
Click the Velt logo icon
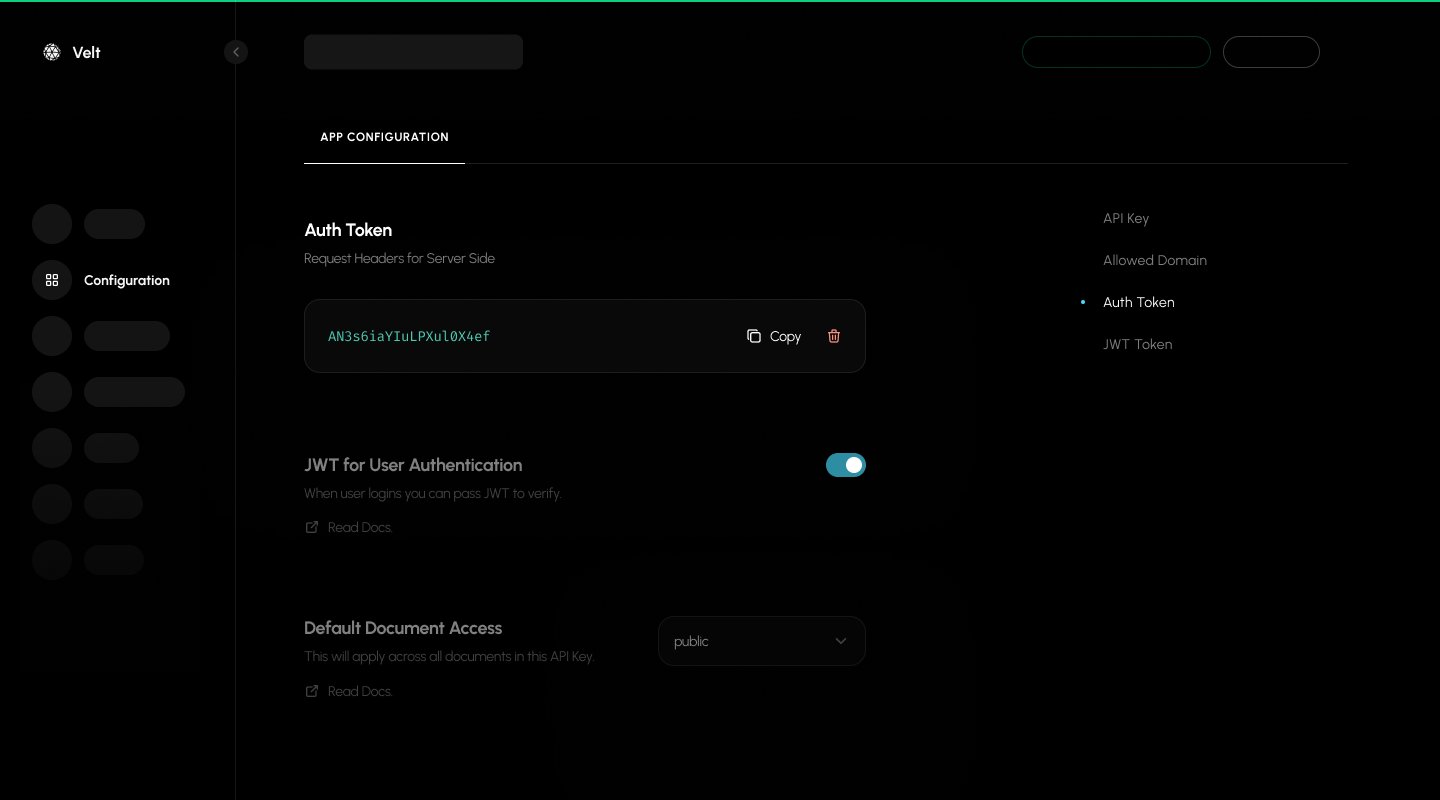click(52, 52)
